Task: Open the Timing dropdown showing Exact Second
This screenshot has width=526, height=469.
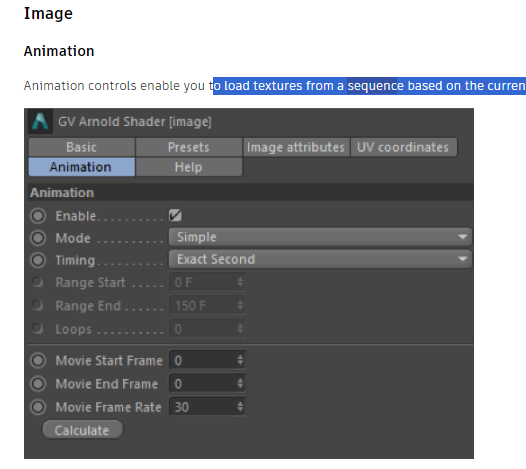Action: point(320,259)
